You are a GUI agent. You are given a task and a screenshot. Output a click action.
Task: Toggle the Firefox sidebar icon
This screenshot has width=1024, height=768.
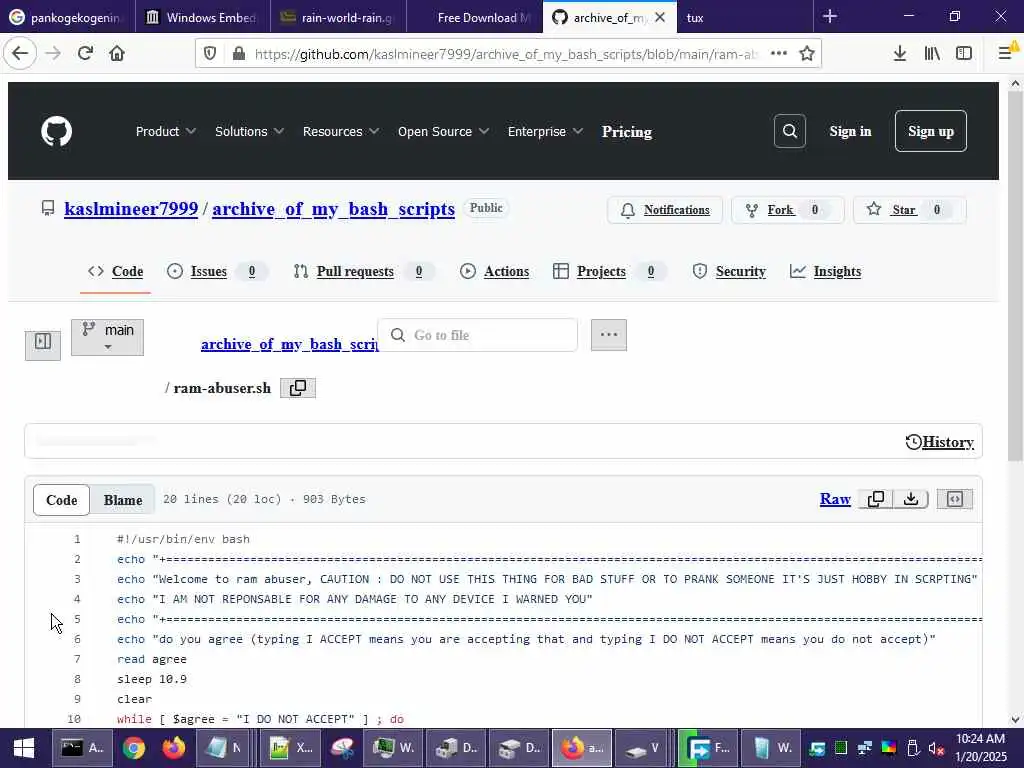(x=964, y=54)
